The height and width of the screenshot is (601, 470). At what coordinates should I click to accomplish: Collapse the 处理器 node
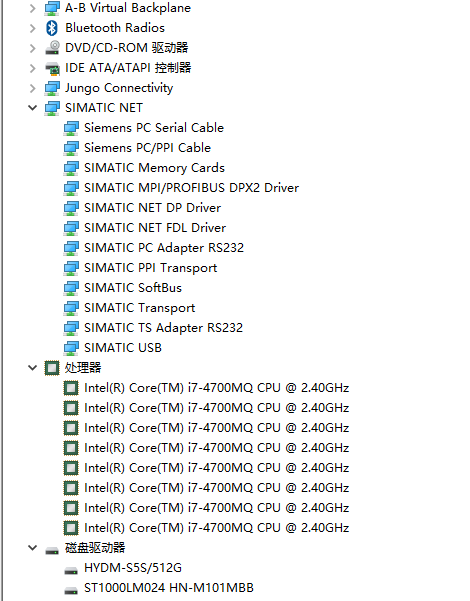coord(33,368)
